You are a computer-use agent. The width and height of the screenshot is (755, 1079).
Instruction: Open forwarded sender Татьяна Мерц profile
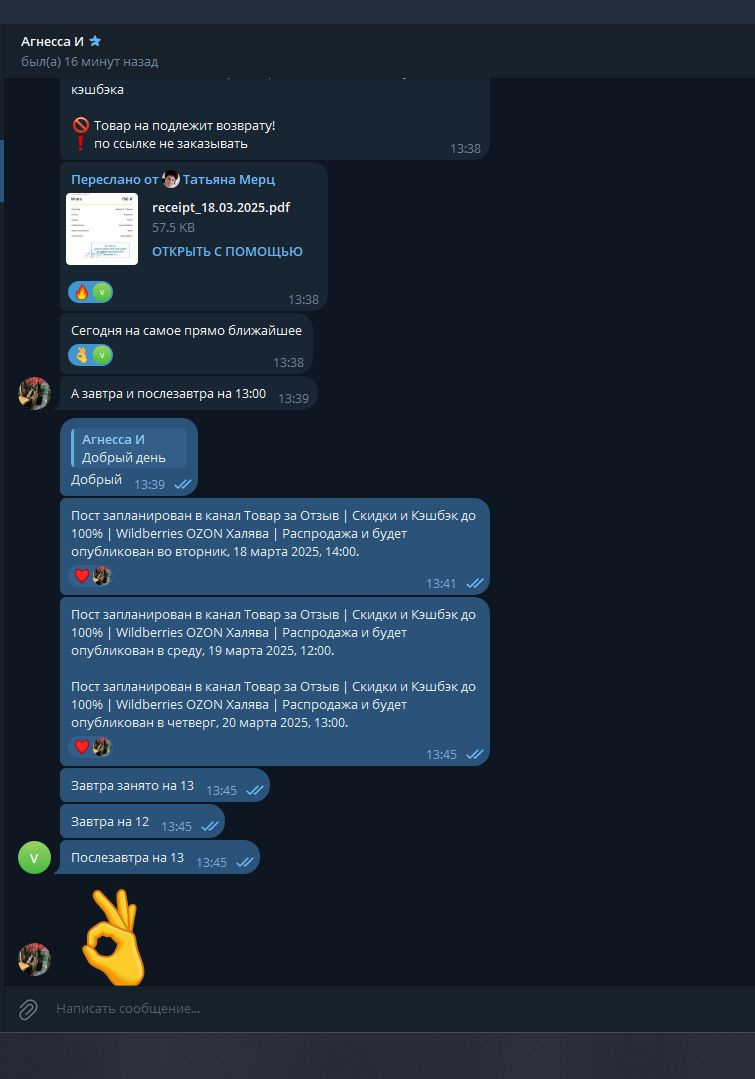(228, 180)
